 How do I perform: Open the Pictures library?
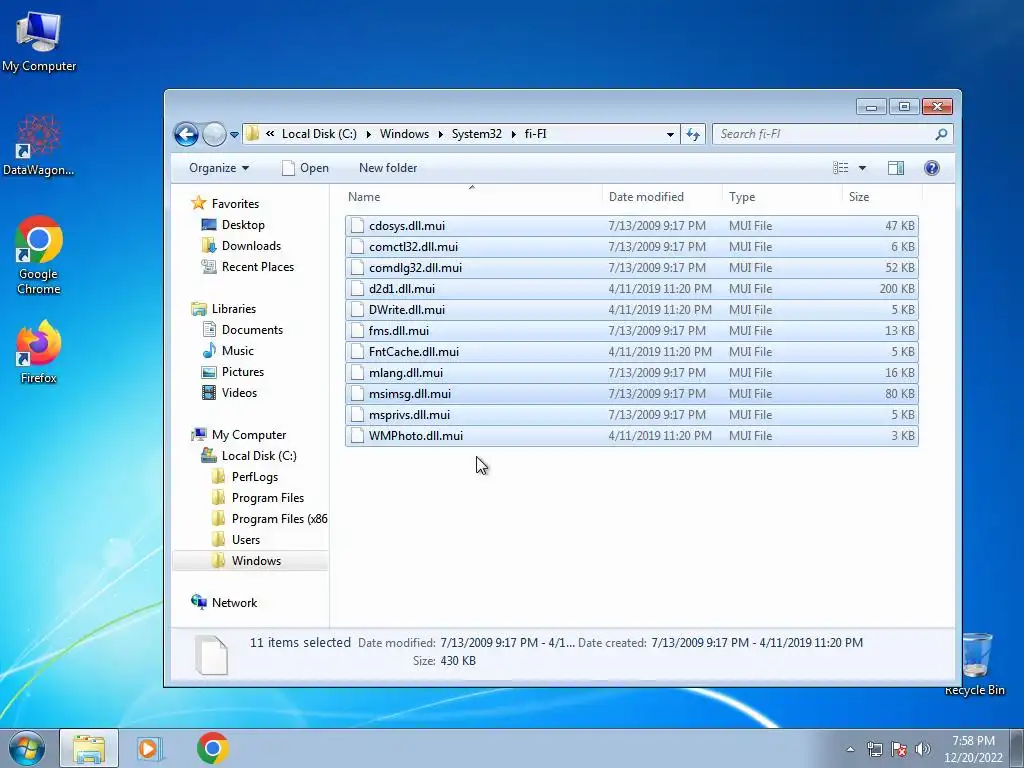[x=232, y=372]
